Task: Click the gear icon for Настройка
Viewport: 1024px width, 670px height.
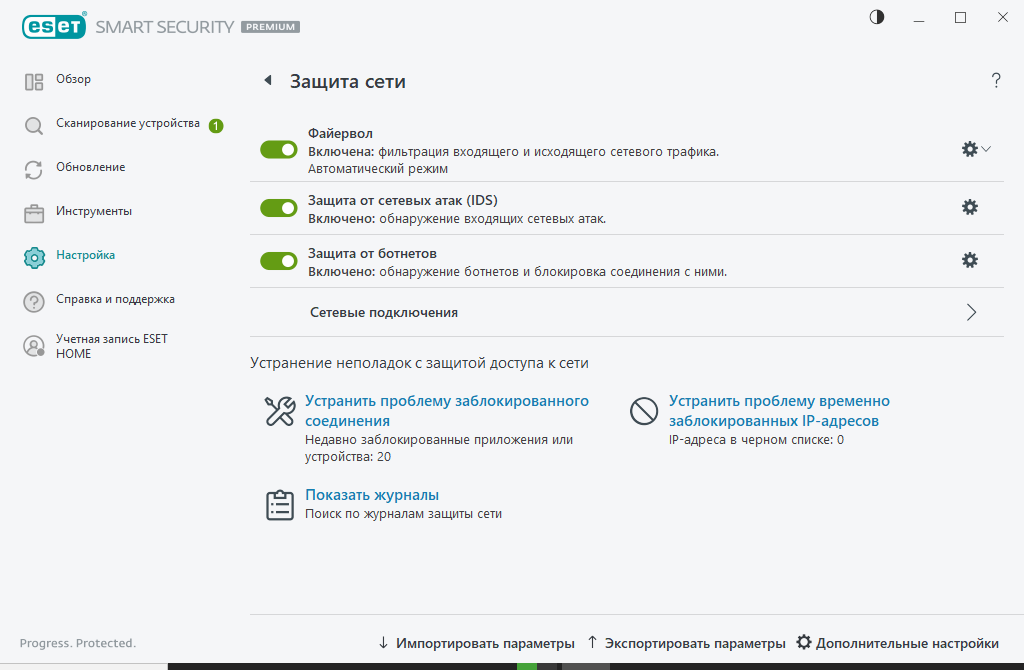Action: [x=34, y=257]
